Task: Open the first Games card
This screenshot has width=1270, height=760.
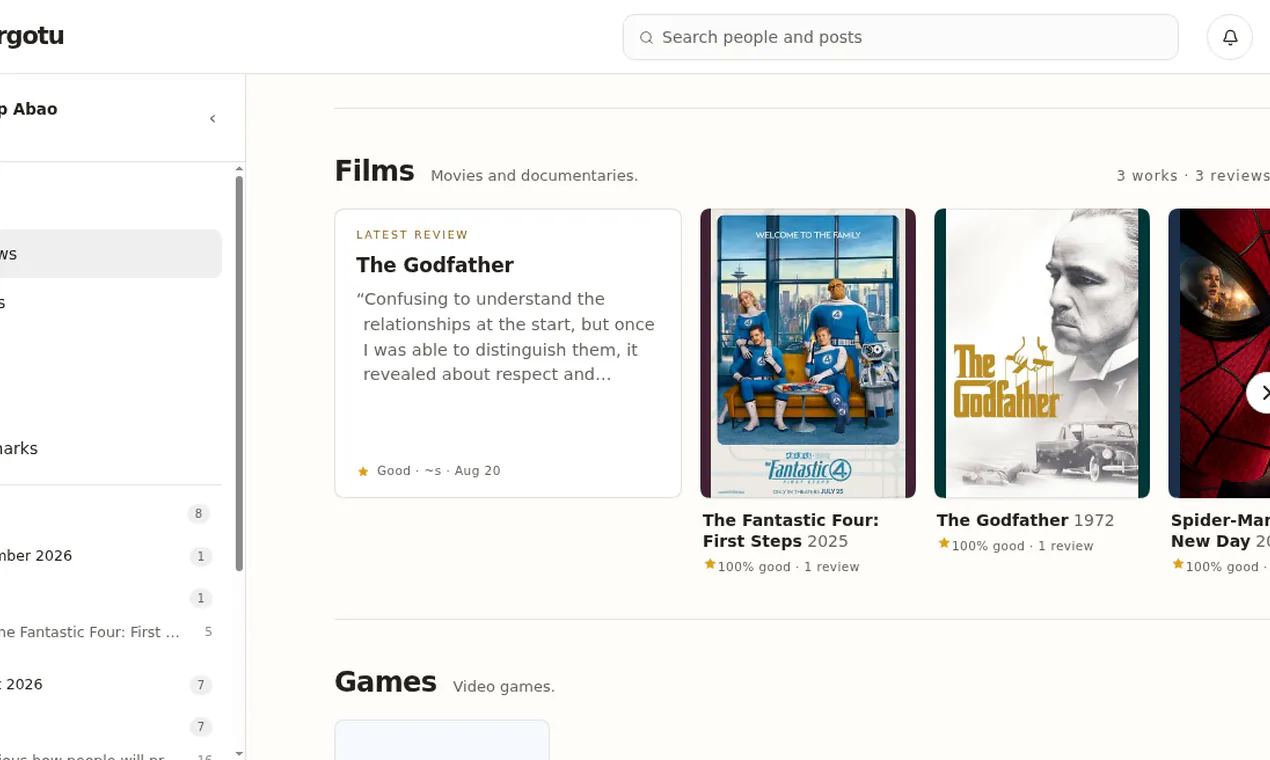Action: [442, 740]
